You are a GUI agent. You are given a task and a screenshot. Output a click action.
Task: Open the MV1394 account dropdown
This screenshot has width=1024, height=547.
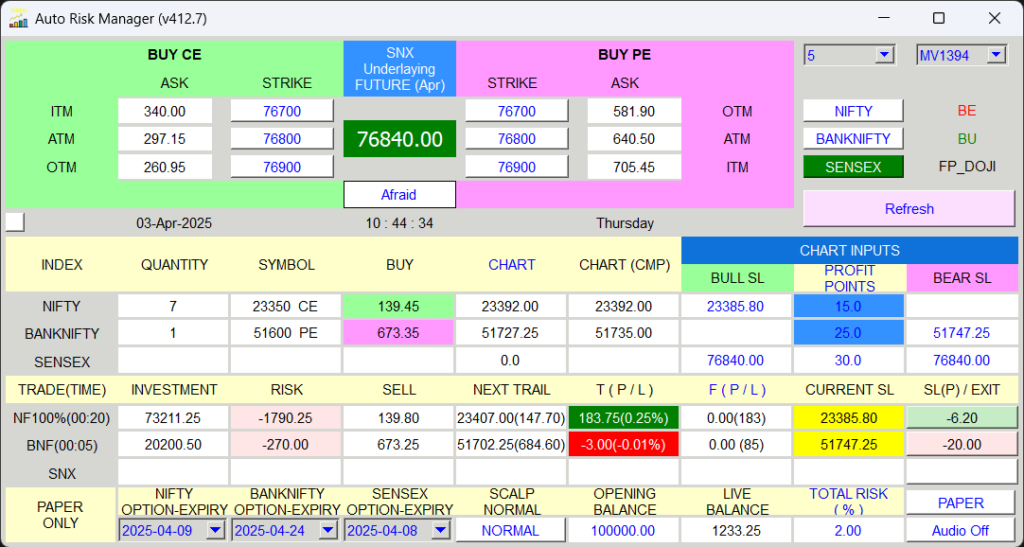[x=961, y=55]
